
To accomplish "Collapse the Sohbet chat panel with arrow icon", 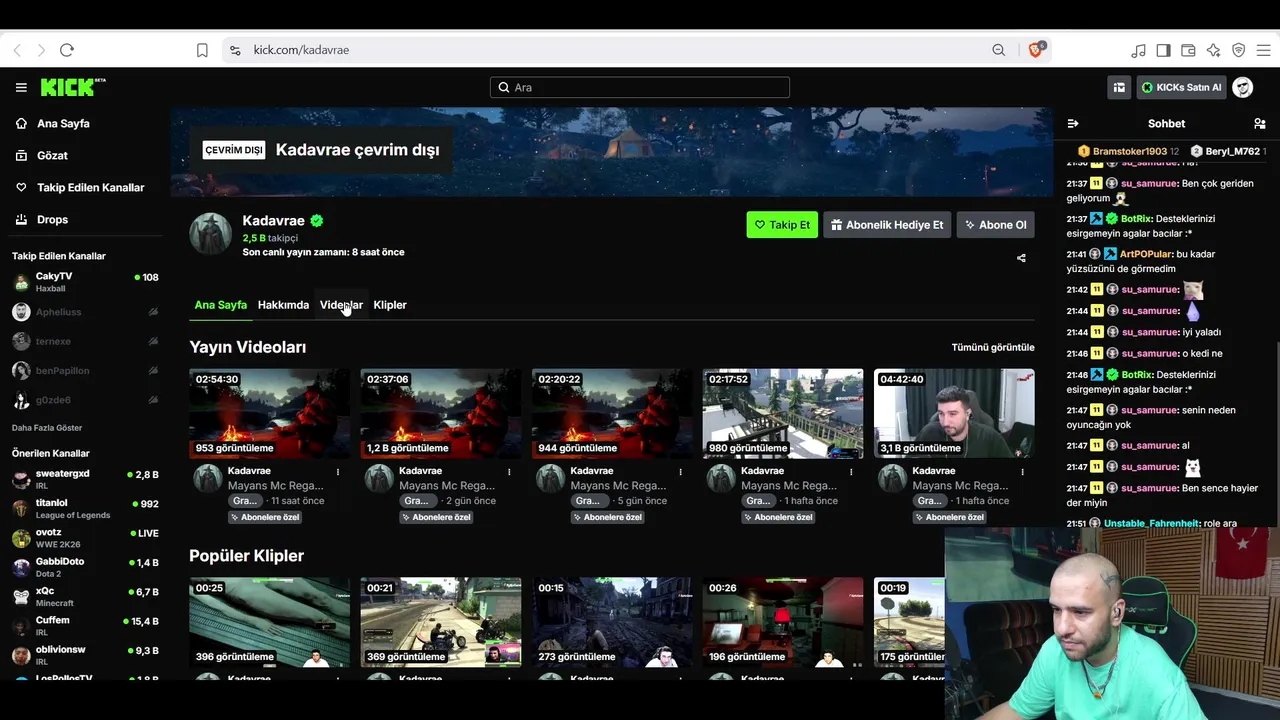I will coord(1073,124).
